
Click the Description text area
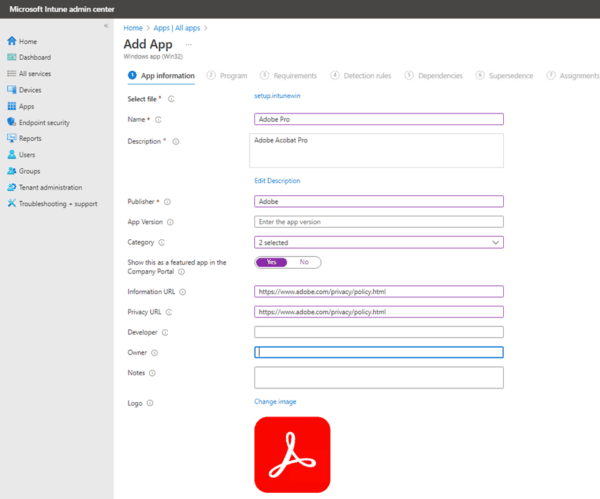point(376,150)
